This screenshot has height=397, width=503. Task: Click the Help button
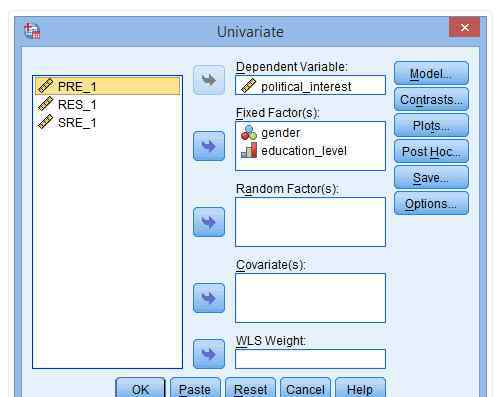coord(360,388)
